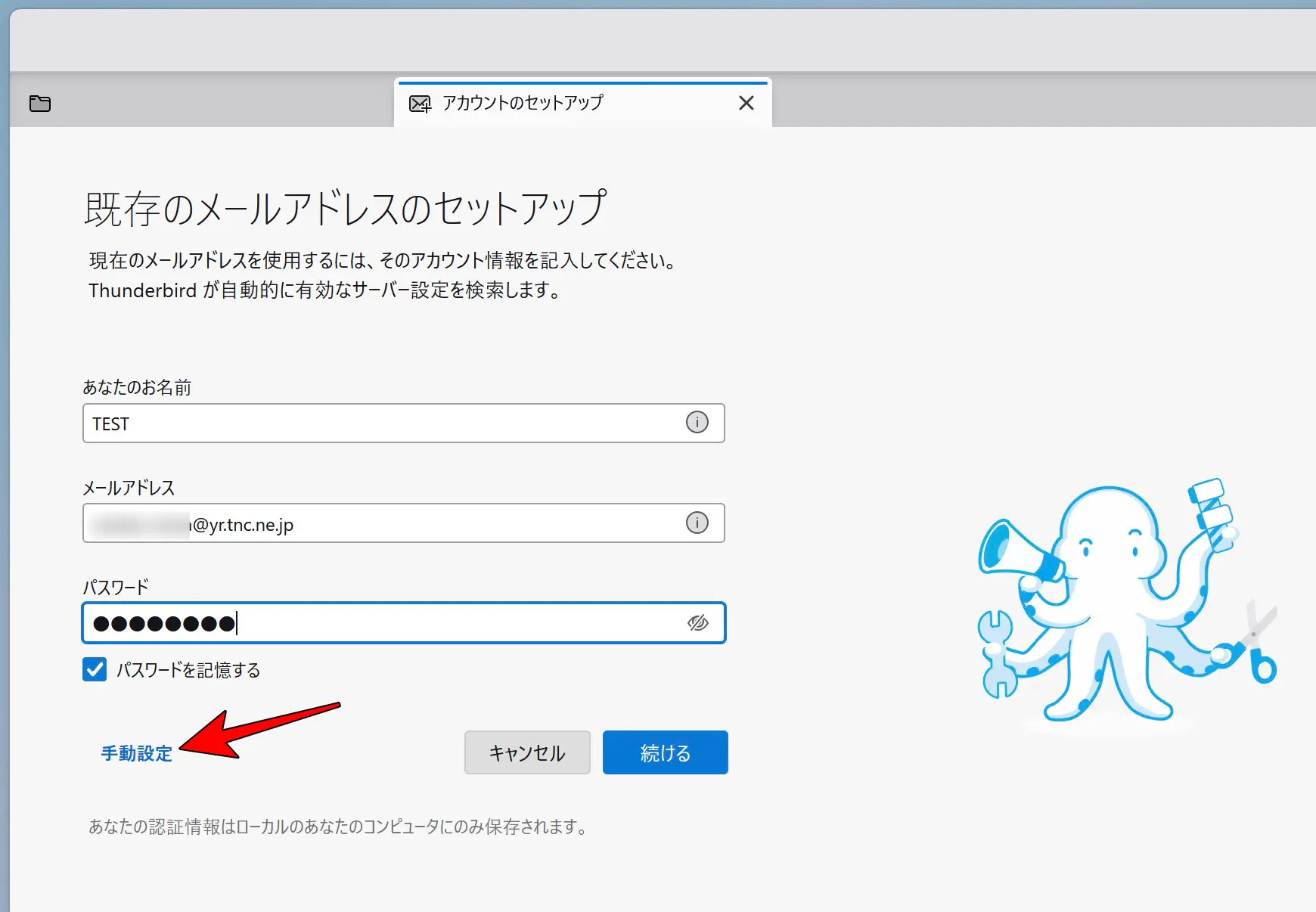Click the folder icon in the tab bar

[x=40, y=104]
